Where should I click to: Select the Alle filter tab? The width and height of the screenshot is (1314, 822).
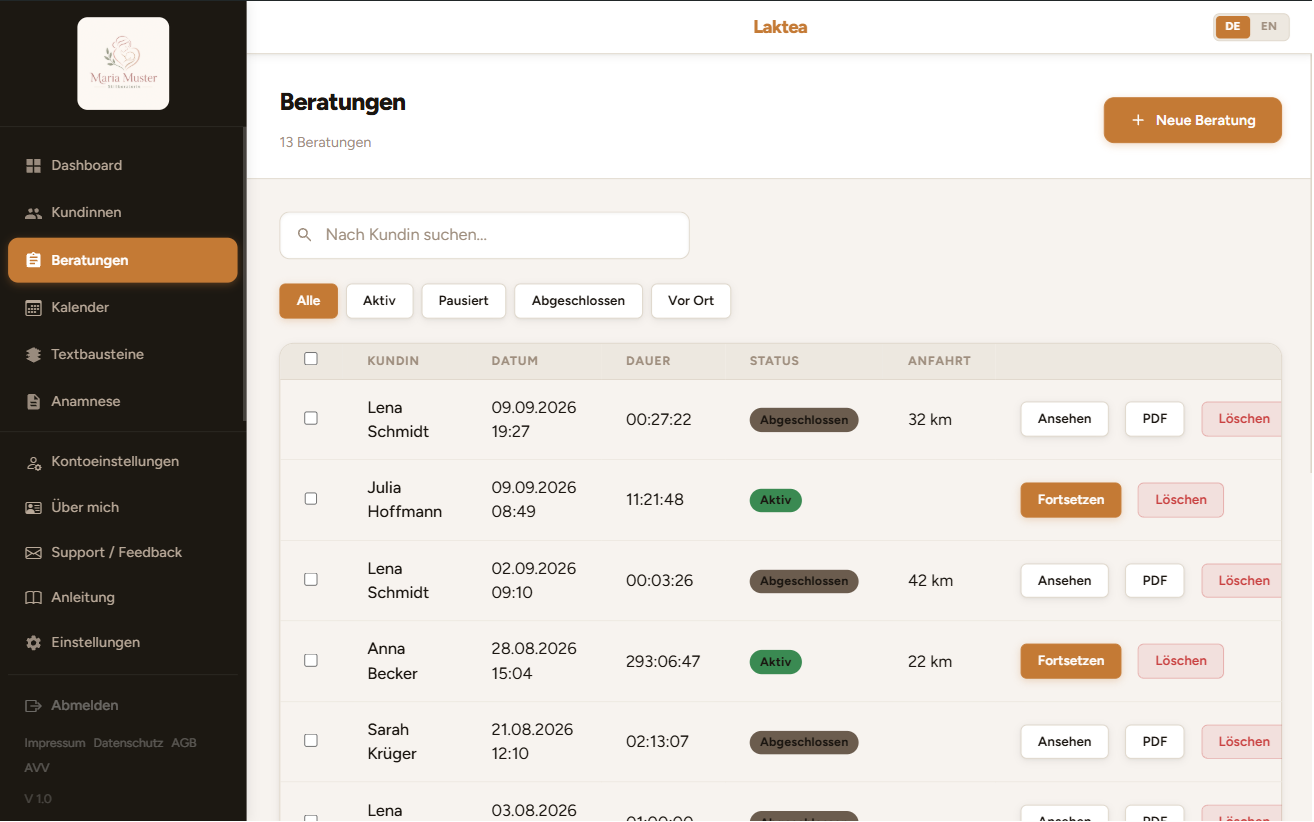308,301
